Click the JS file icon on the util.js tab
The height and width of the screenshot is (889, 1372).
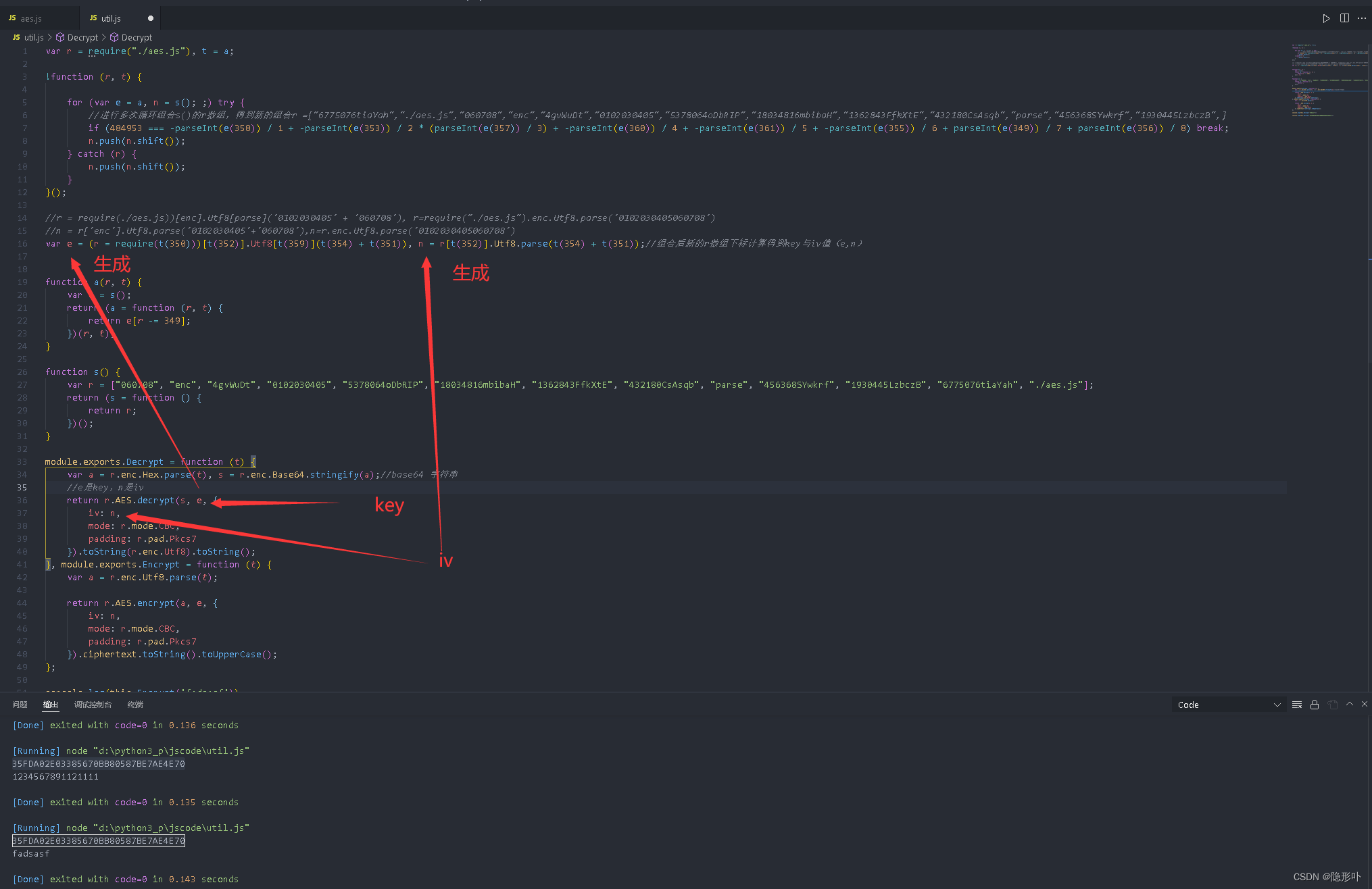click(x=93, y=18)
